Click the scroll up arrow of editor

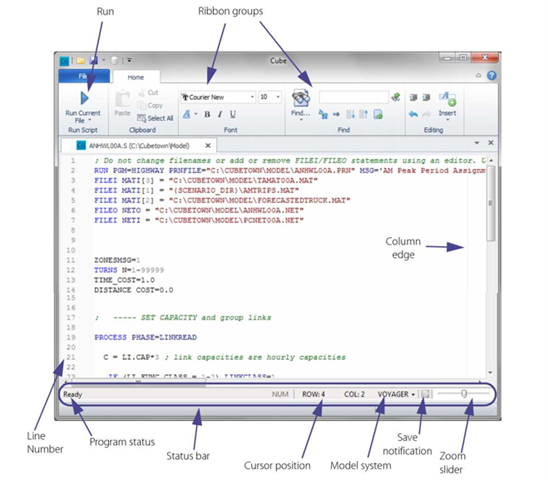point(491,160)
